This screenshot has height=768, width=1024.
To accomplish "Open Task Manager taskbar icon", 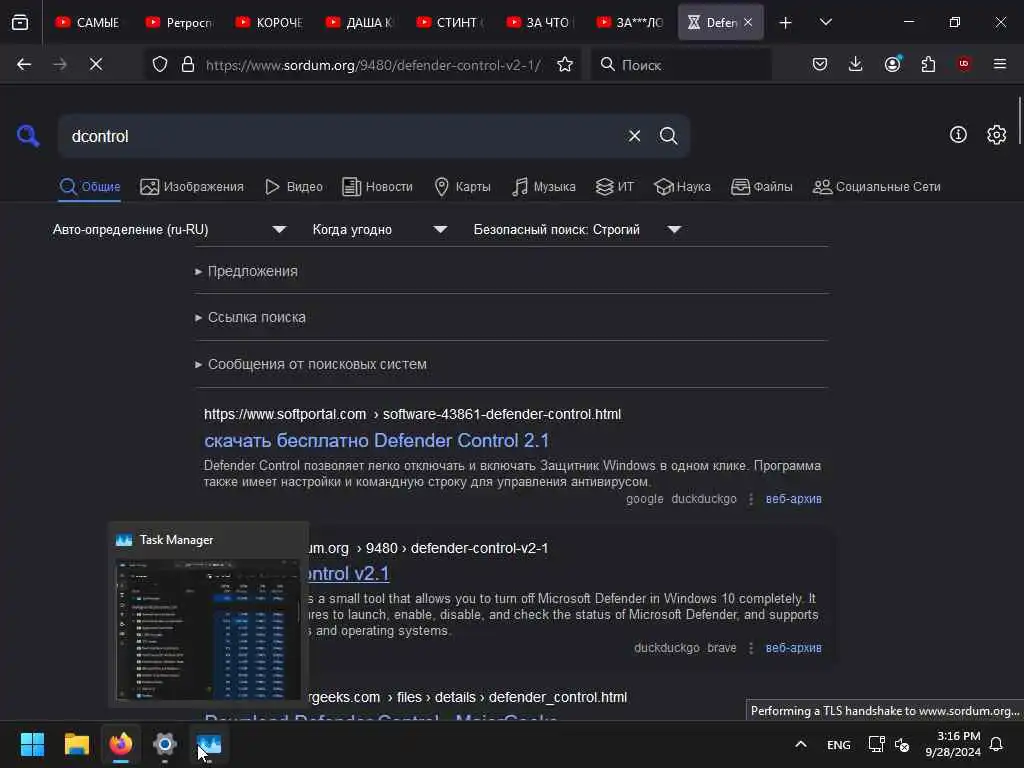I will tap(209, 744).
